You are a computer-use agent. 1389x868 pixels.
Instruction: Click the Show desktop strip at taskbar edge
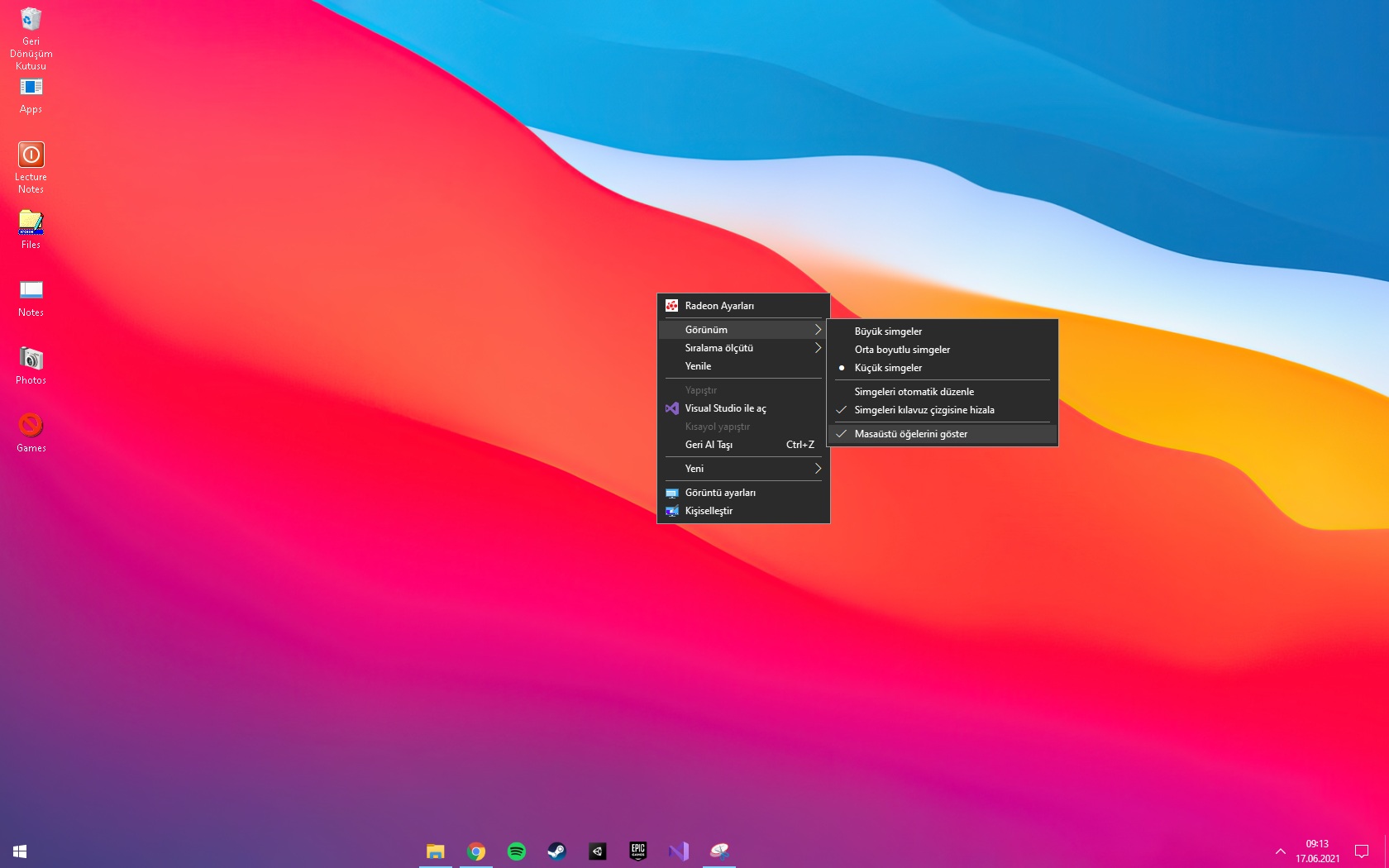point(1387,851)
